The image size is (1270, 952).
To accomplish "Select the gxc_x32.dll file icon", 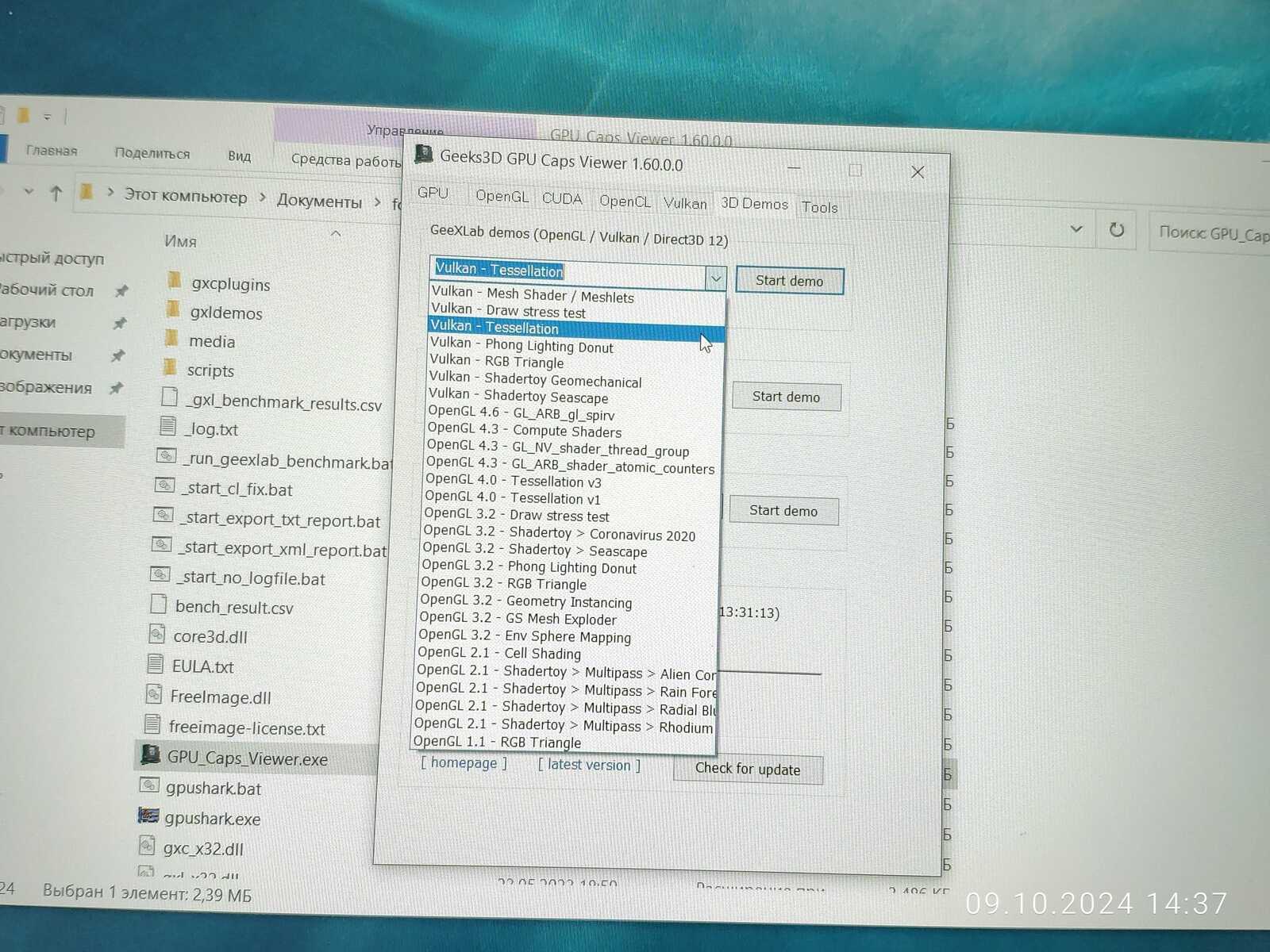I will pos(147,845).
